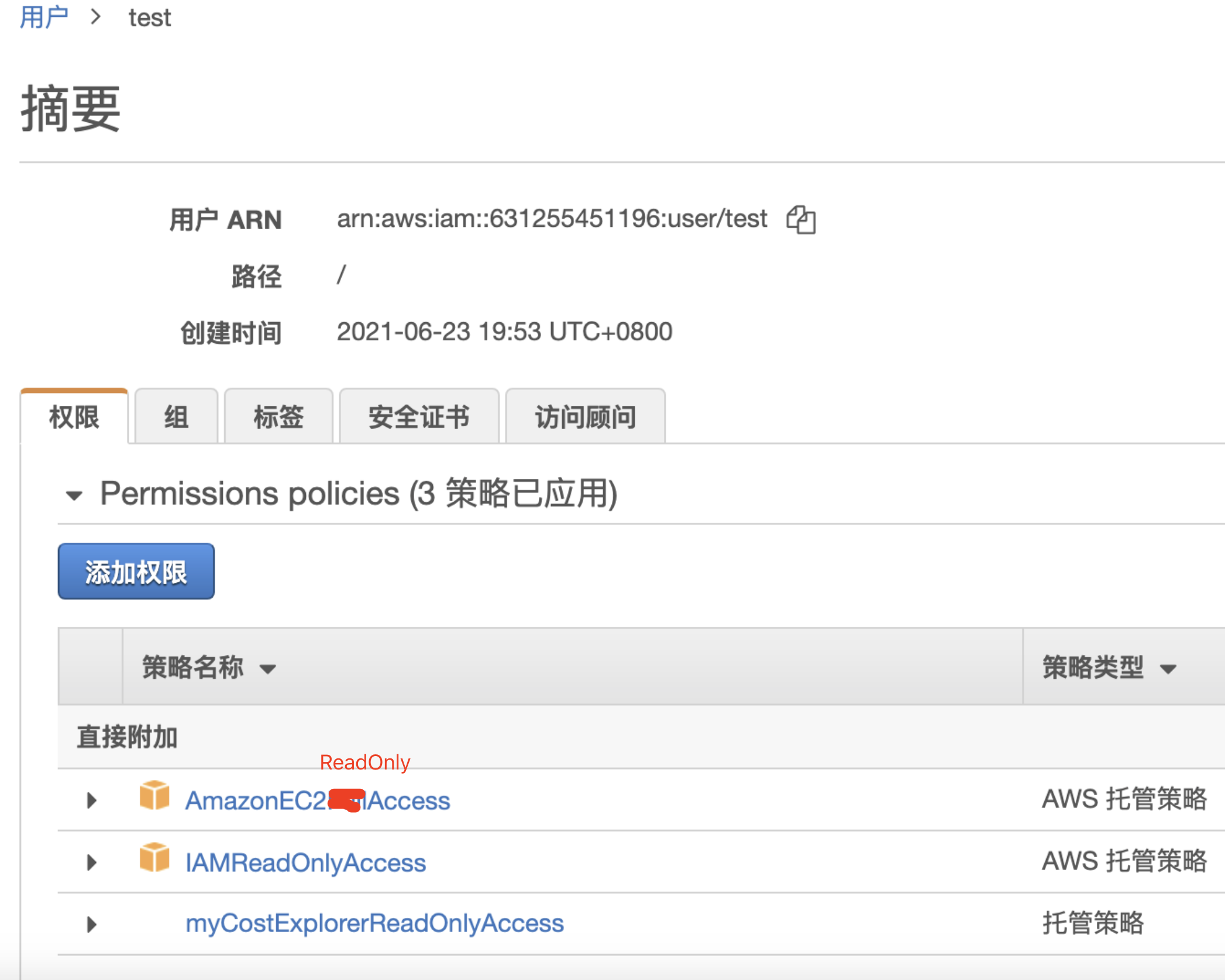Sort by 策略类型 column header
Screen dimensions: 1225x980
1110,667
